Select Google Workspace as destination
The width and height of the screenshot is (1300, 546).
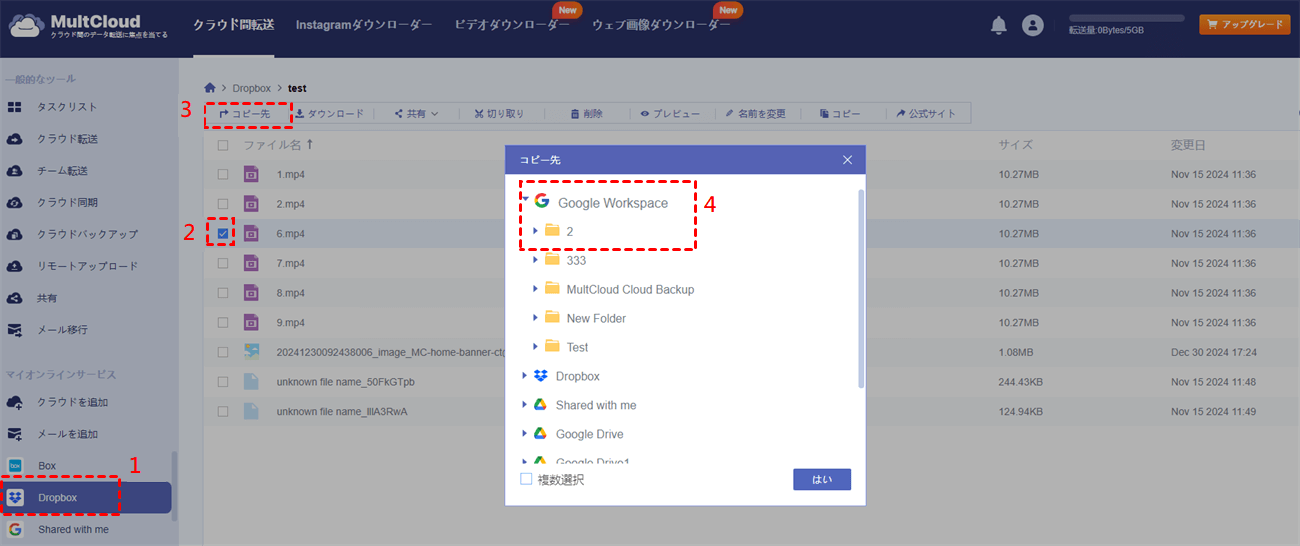point(612,202)
